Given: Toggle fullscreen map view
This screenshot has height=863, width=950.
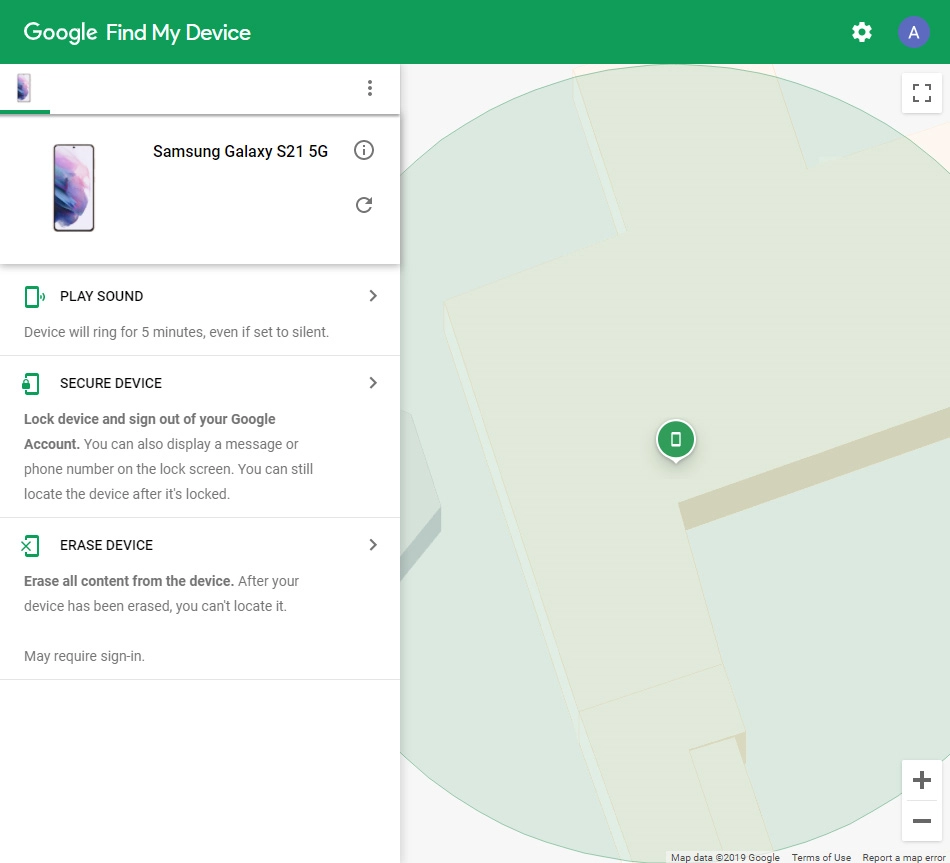Looking at the screenshot, I should click(x=921, y=93).
